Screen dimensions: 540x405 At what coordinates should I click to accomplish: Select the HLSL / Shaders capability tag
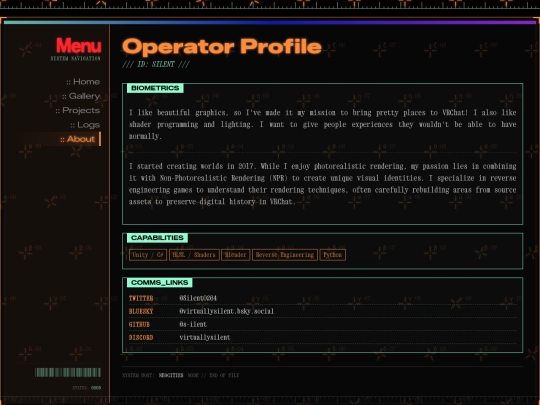pyautogui.click(x=194, y=255)
